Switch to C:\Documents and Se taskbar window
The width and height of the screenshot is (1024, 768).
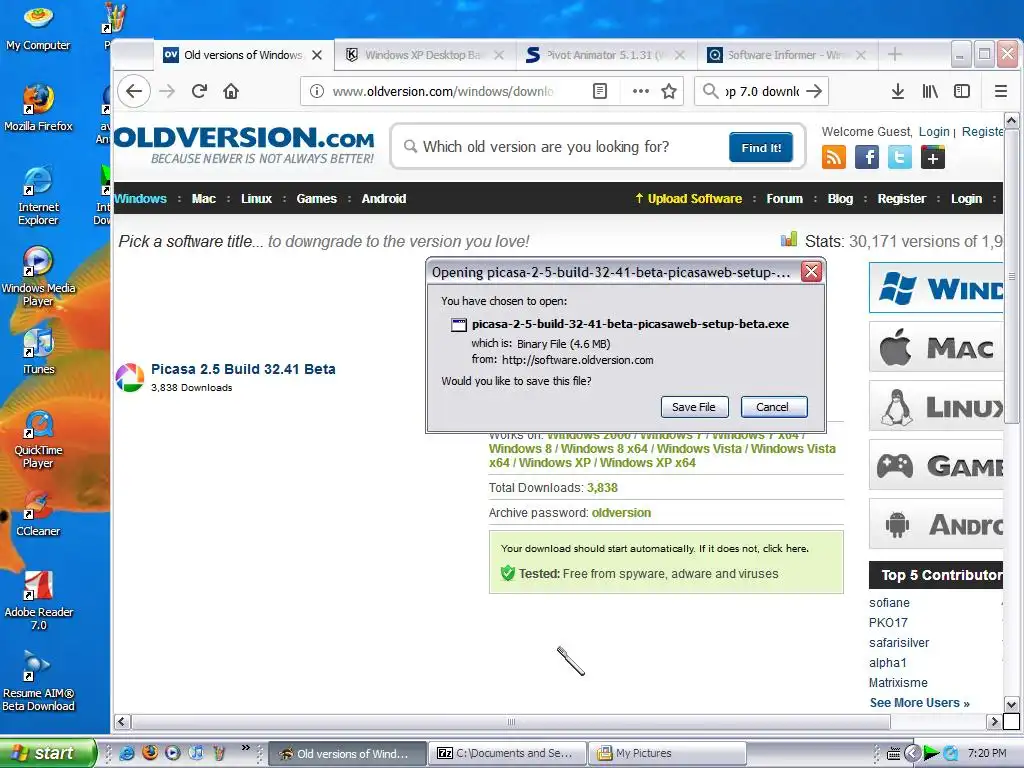[x=507, y=753]
